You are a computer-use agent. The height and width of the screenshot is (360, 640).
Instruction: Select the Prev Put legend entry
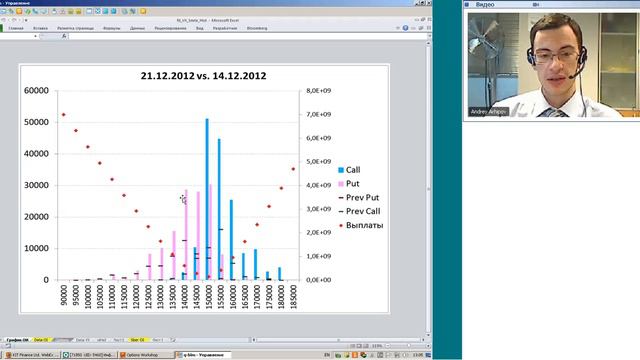pyautogui.click(x=359, y=198)
